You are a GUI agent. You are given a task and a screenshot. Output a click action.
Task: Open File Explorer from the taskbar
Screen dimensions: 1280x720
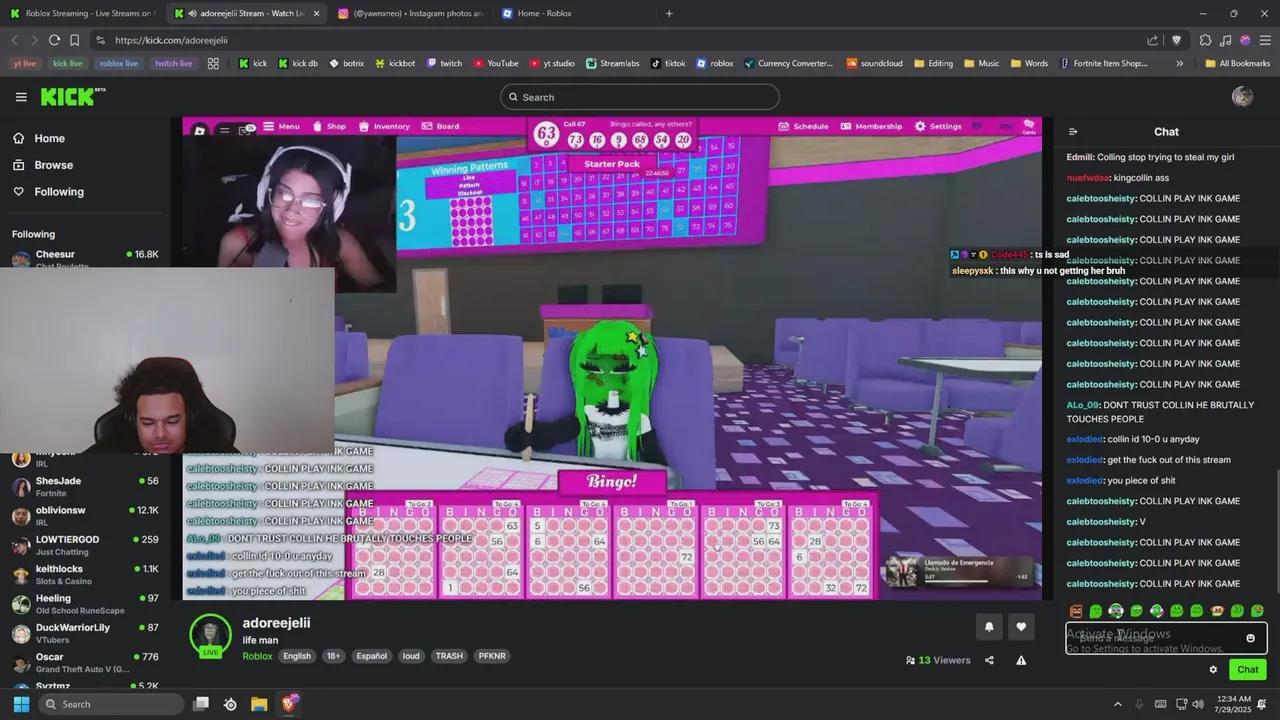[x=259, y=704]
